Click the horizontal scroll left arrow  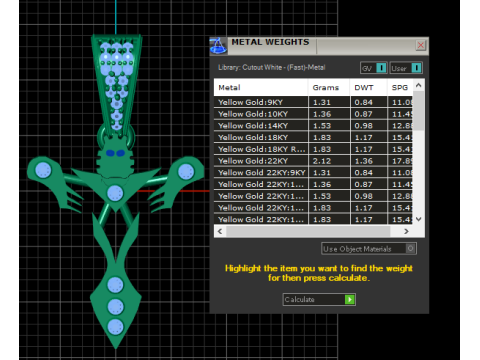point(220,231)
